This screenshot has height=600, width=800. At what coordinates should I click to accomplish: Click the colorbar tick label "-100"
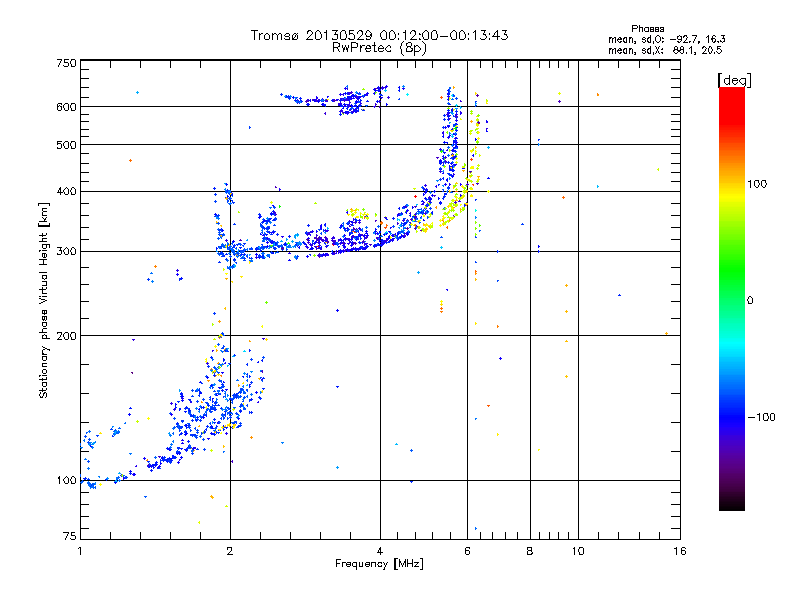tap(762, 417)
